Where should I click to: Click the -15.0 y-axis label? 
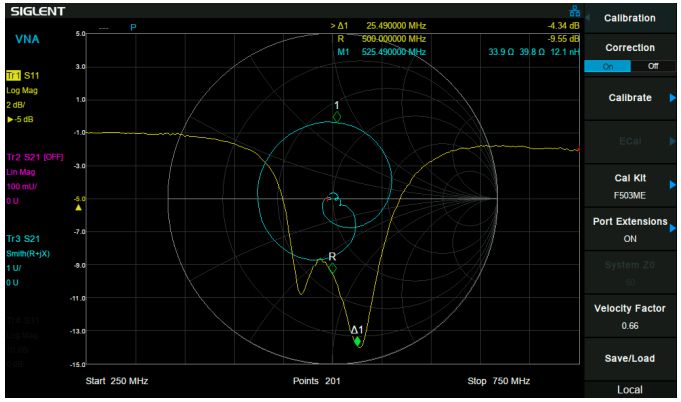pyautogui.click(x=78, y=364)
